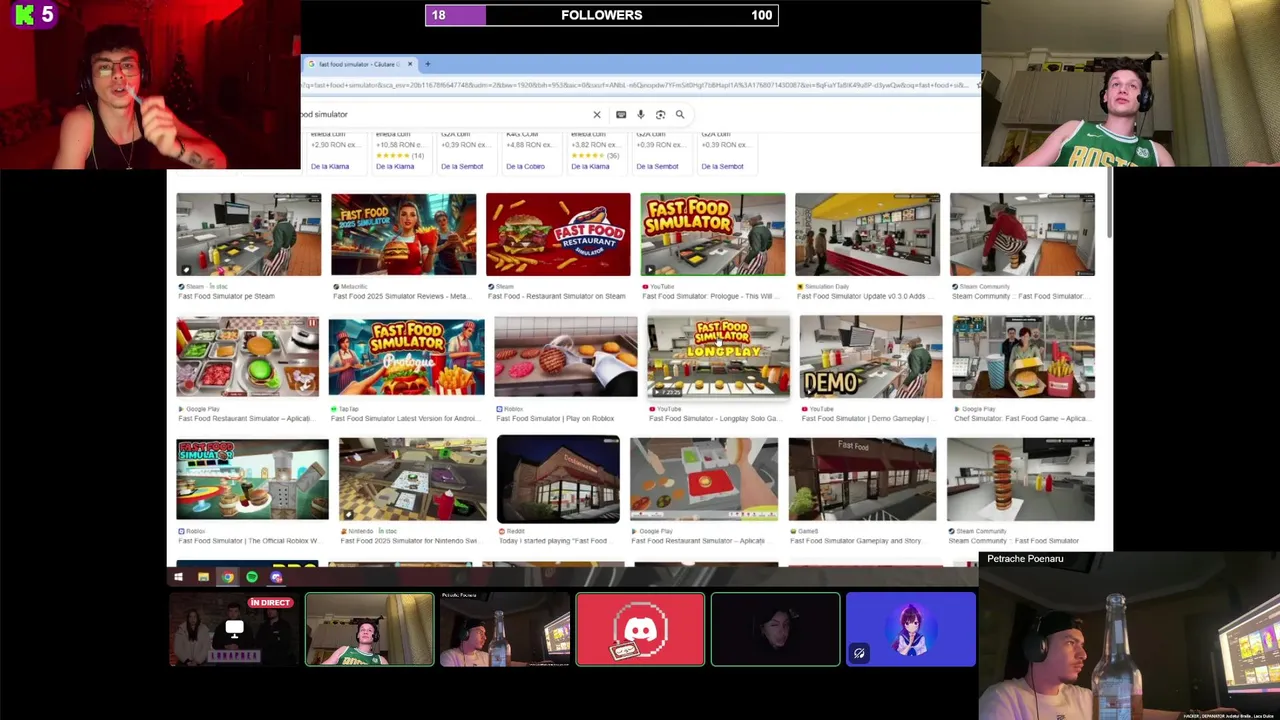Select the dark webcam participant tile
The image size is (1280, 720).
776,630
